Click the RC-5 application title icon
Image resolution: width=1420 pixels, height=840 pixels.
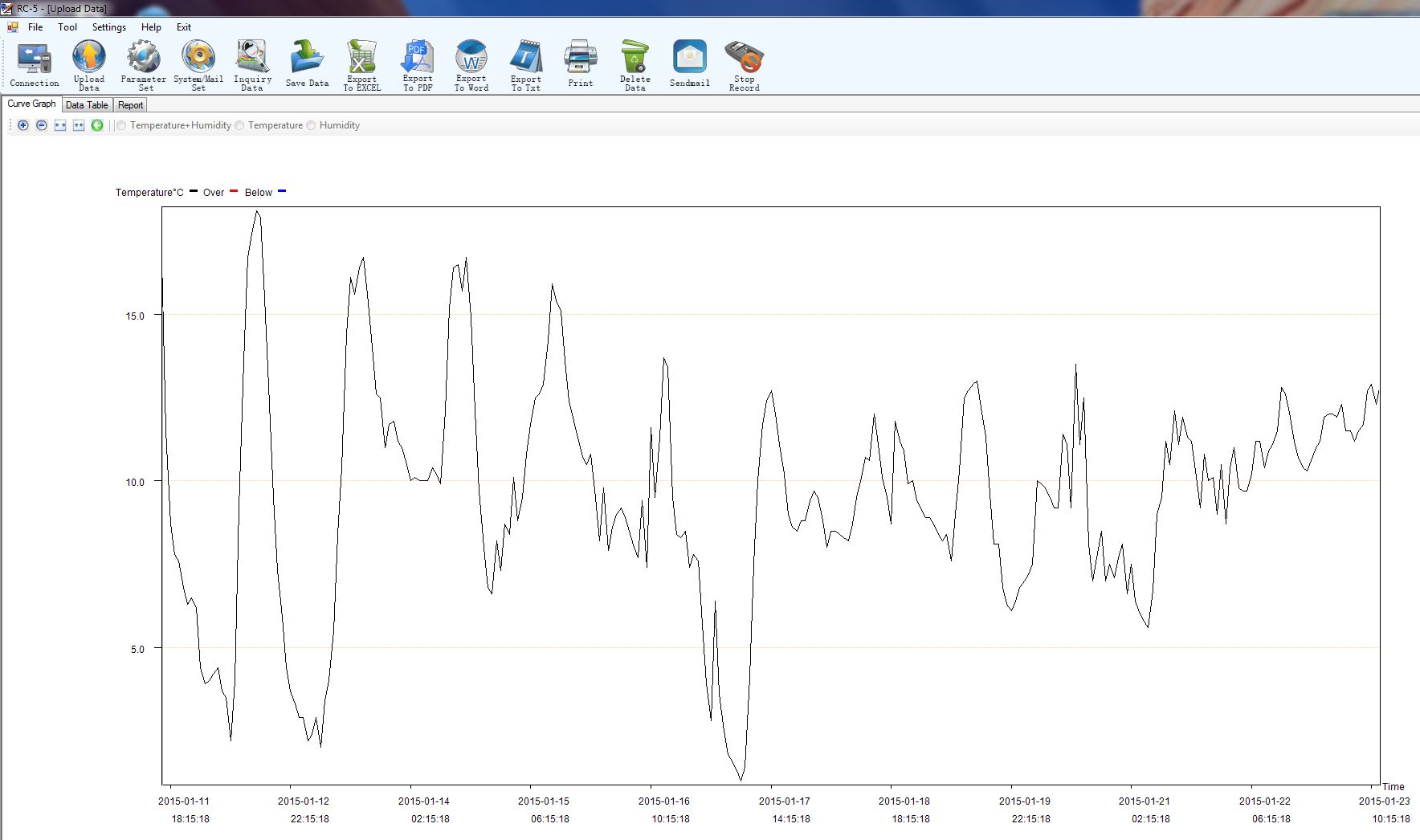6,8
